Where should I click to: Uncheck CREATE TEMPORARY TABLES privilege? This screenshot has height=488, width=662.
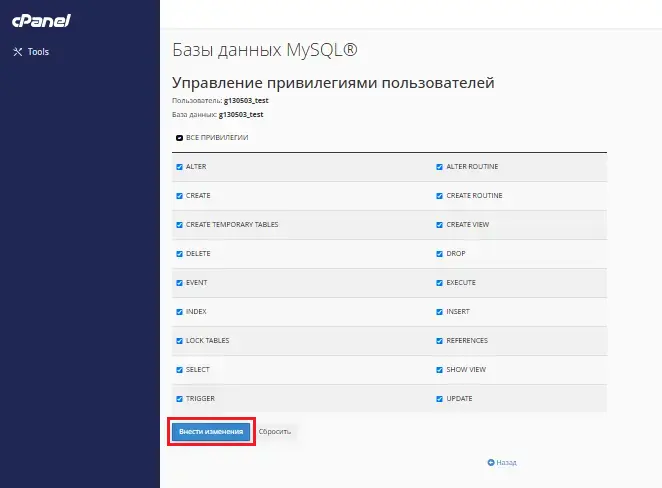179,224
